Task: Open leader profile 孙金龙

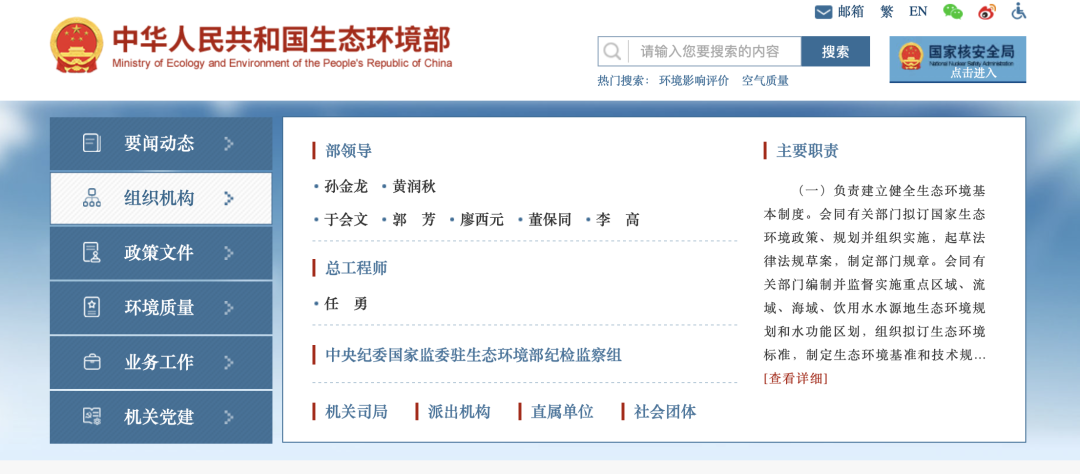Action: click(x=346, y=187)
